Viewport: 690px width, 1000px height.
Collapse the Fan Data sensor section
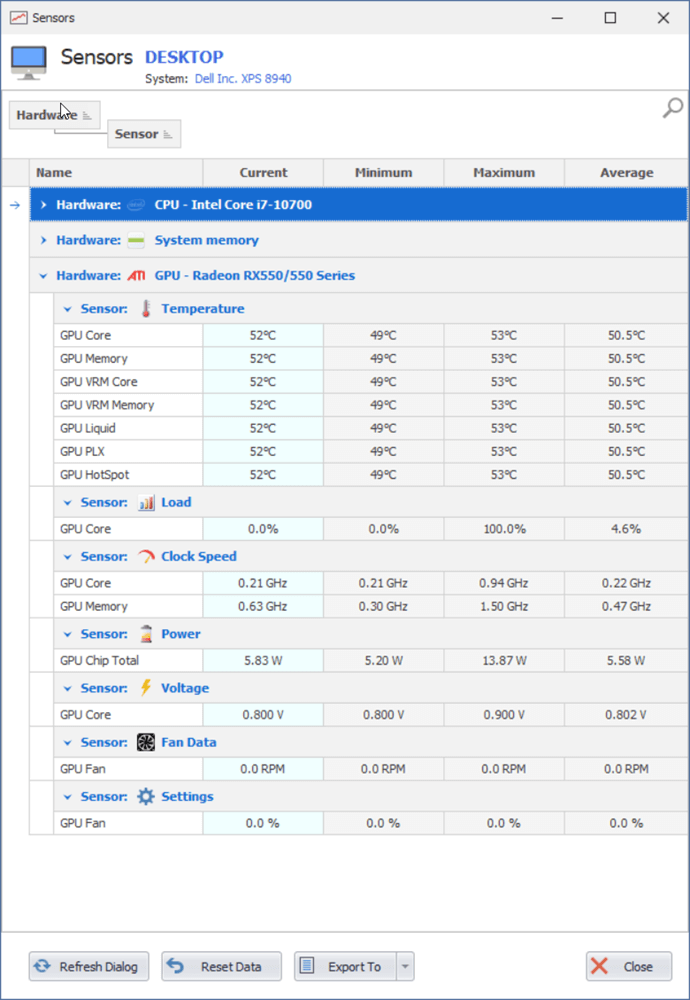tap(68, 743)
